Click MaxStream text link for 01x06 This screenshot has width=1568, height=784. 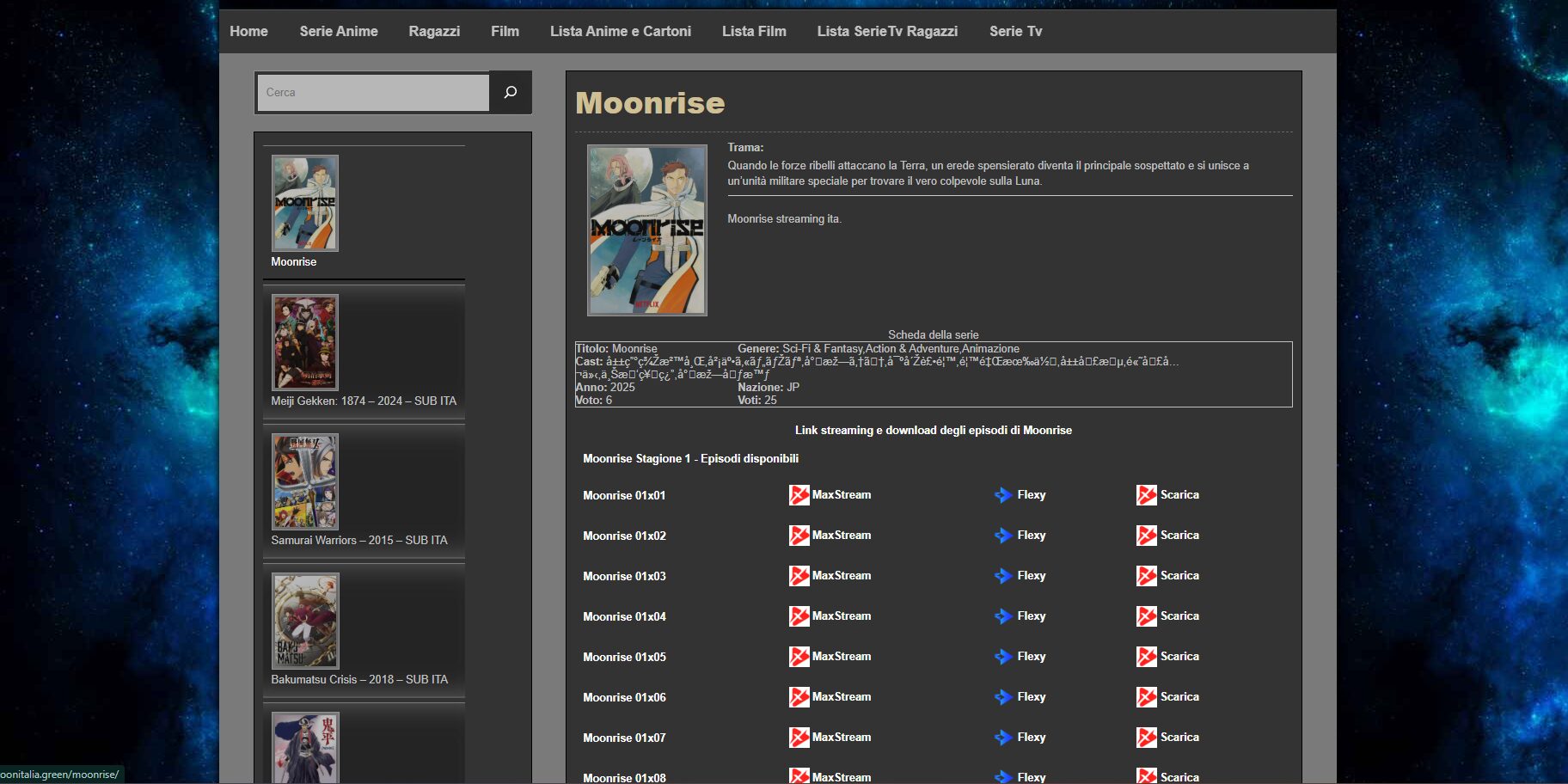point(842,697)
